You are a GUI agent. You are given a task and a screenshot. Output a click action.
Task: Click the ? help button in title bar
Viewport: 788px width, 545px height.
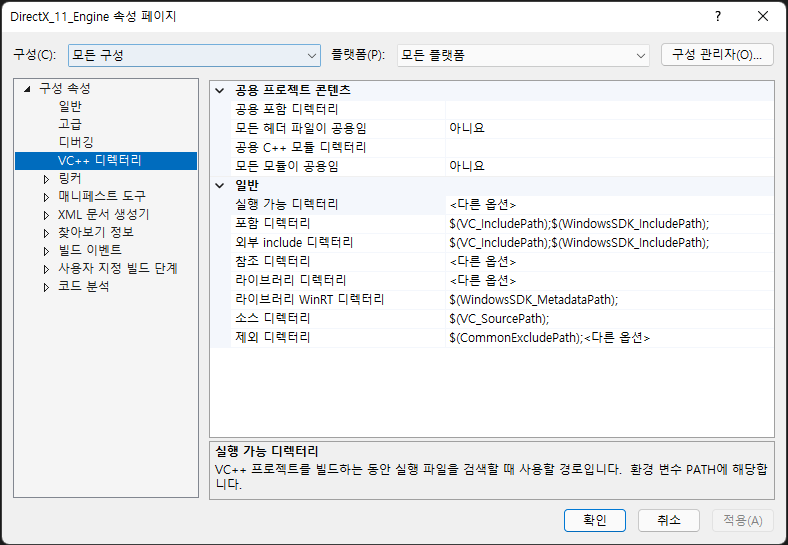pos(718,16)
